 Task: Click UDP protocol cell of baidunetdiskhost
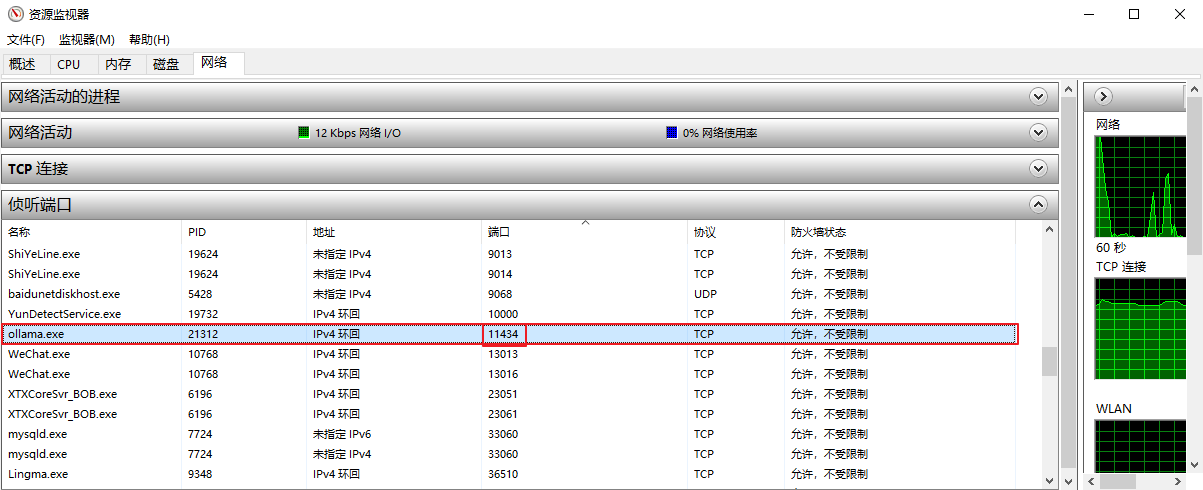[704, 294]
